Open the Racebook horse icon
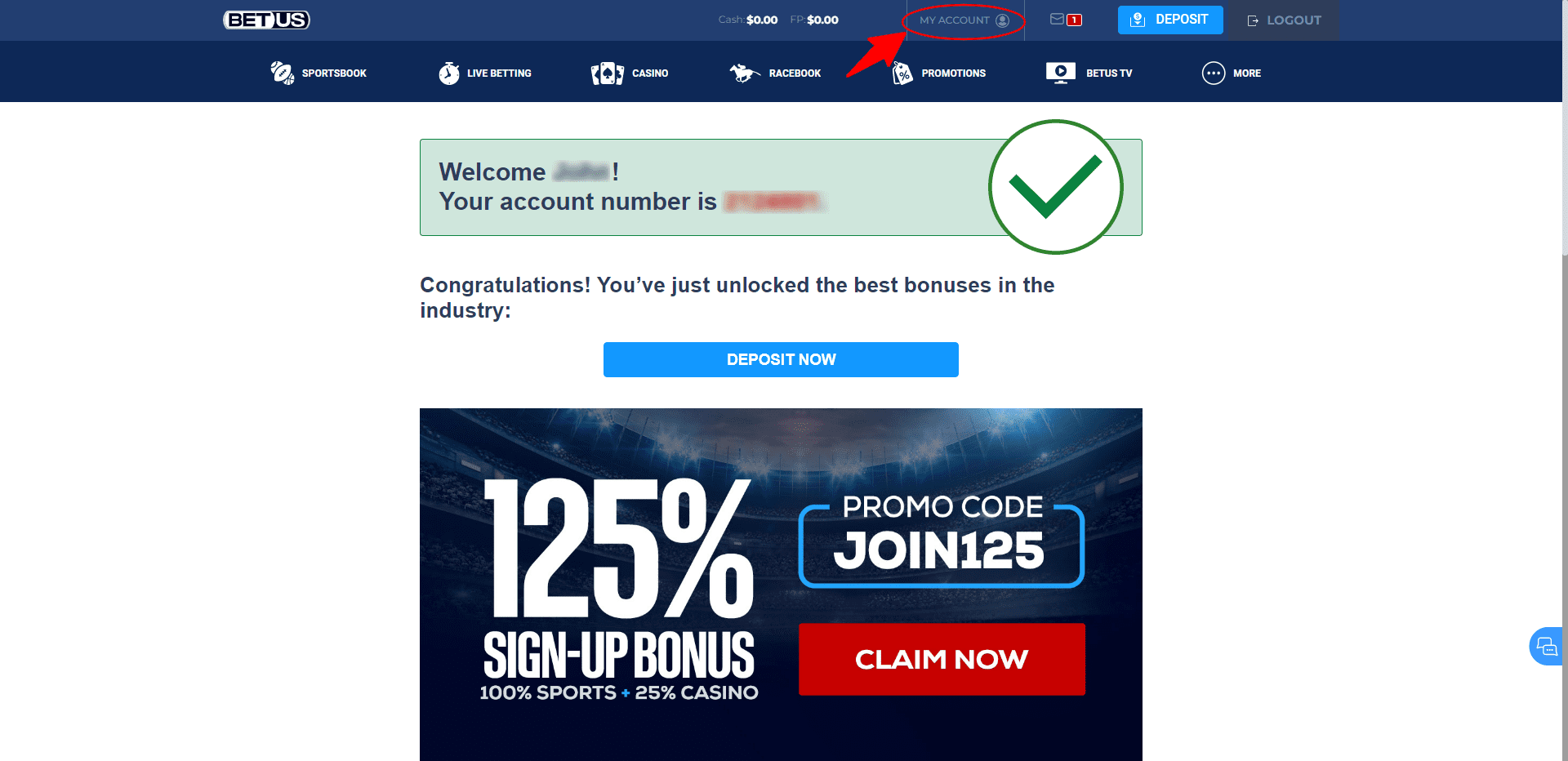Screen dimensions: 1568x761 pyautogui.click(x=745, y=73)
